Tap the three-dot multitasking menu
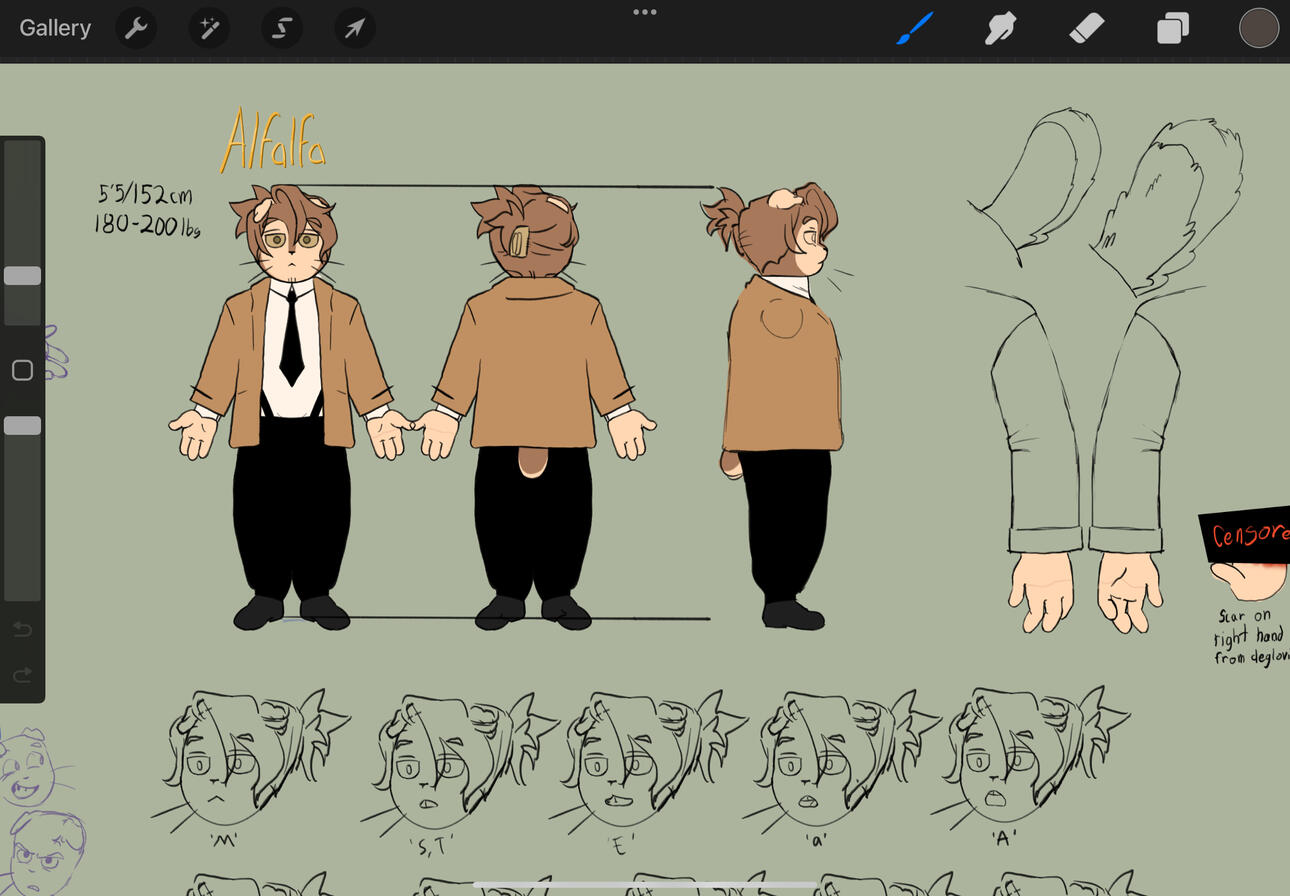The image size is (1290, 896). click(x=645, y=12)
